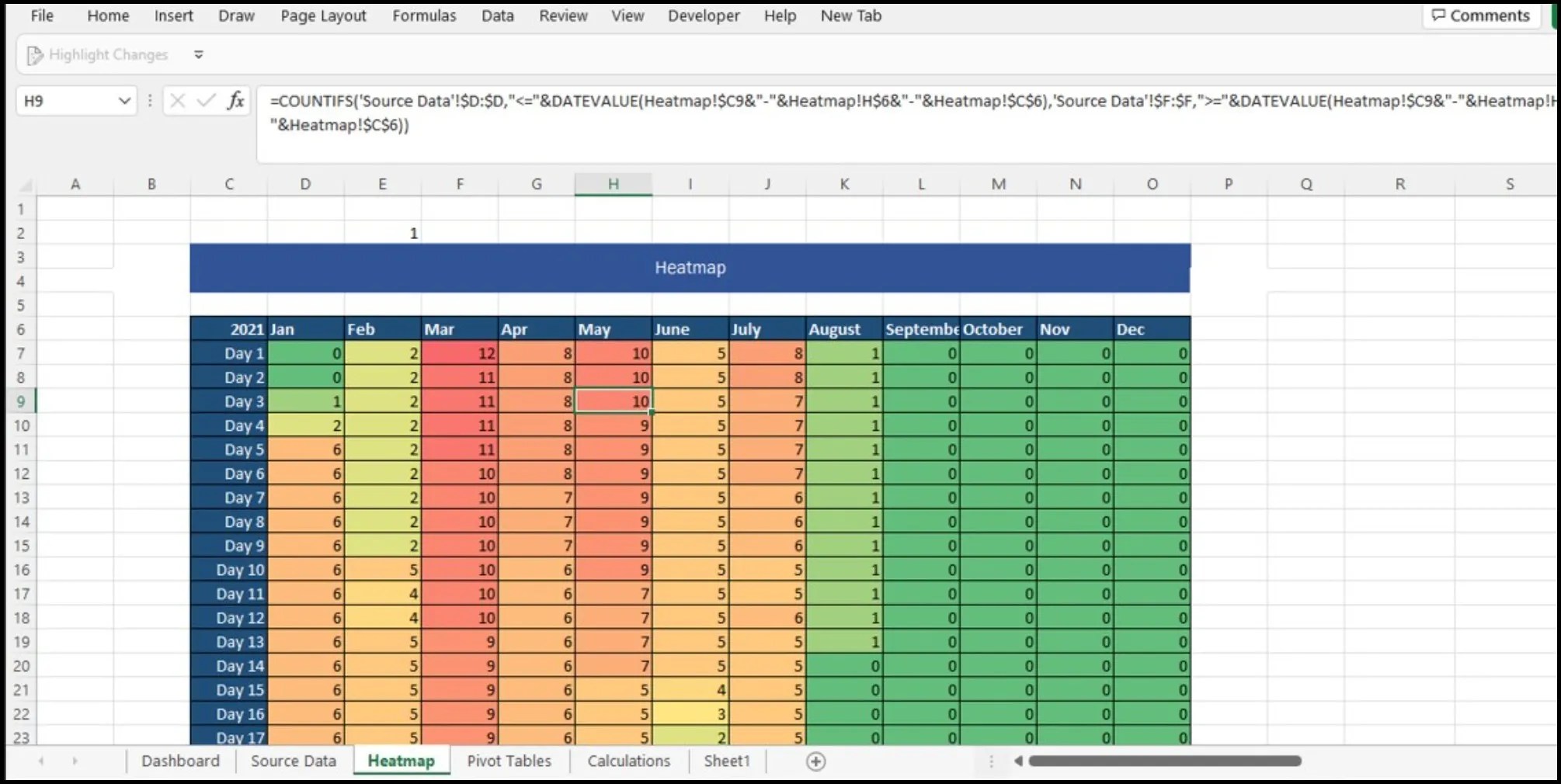The image size is (1561, 784).
Task: Click the previous sheet navigation arrow
Action: coord(43,761)
